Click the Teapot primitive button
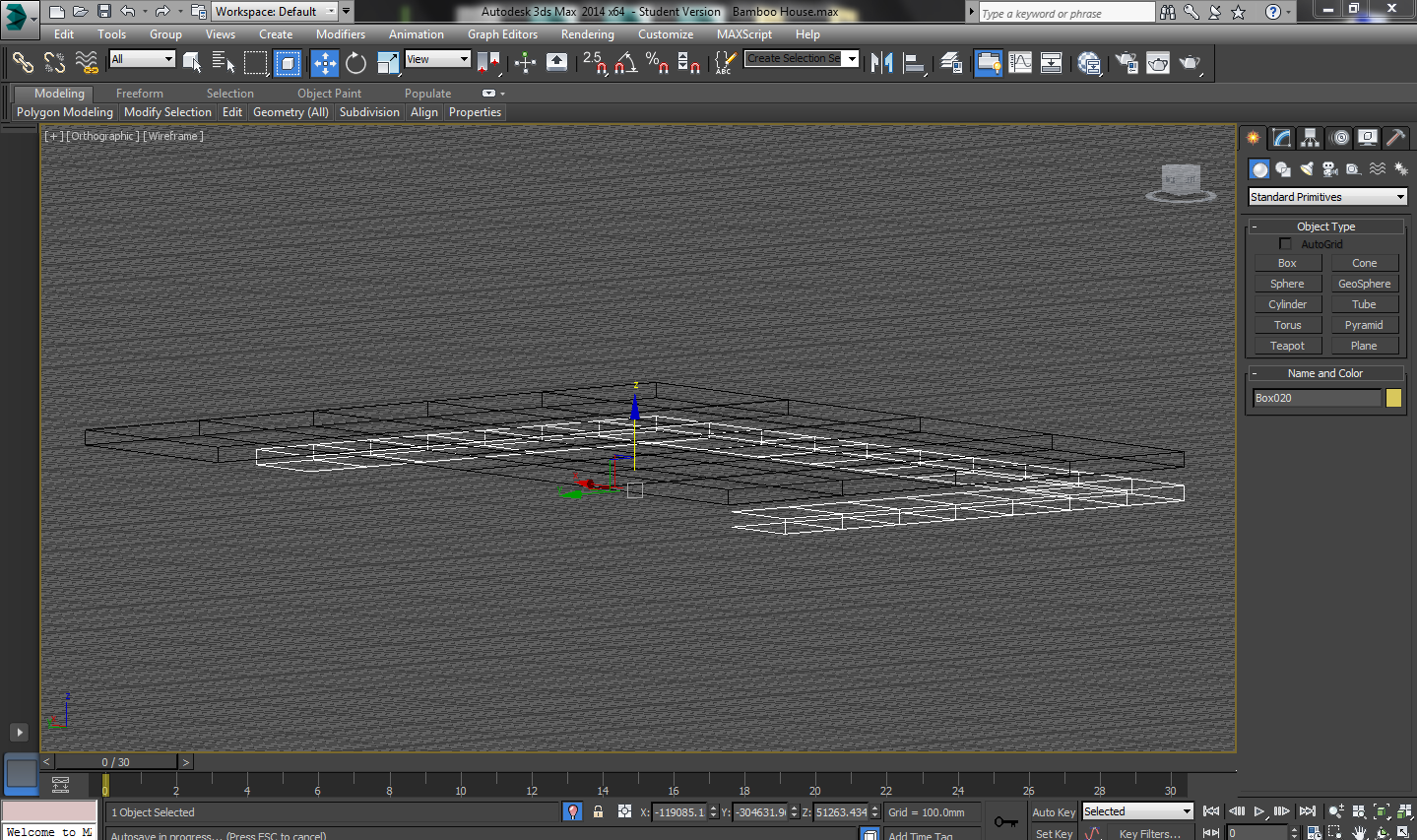Image resolution: width=1417 pixels, height=840 pixels. [1288, 346]
